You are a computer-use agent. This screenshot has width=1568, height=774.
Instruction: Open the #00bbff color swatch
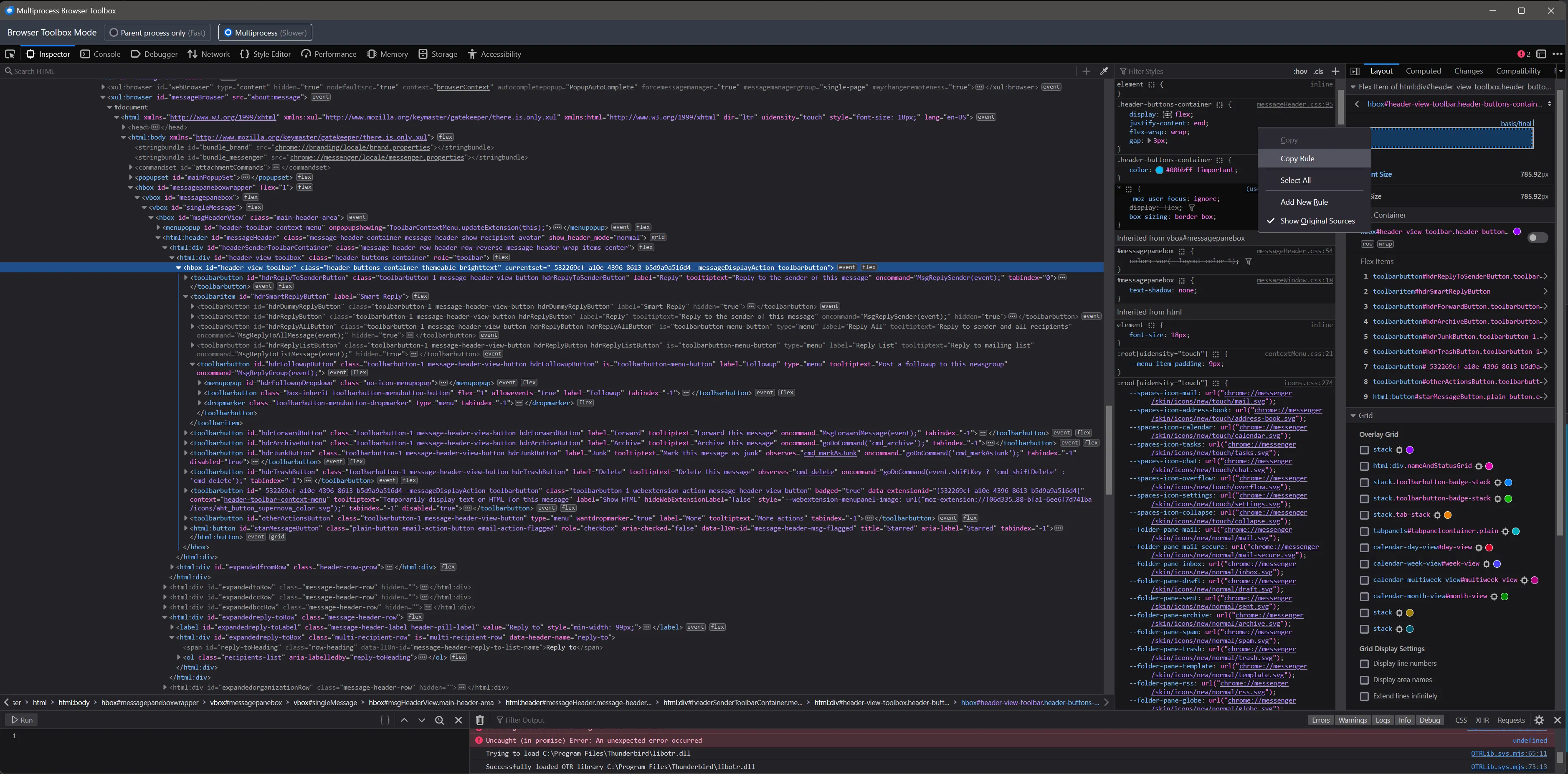point(1159,170)
